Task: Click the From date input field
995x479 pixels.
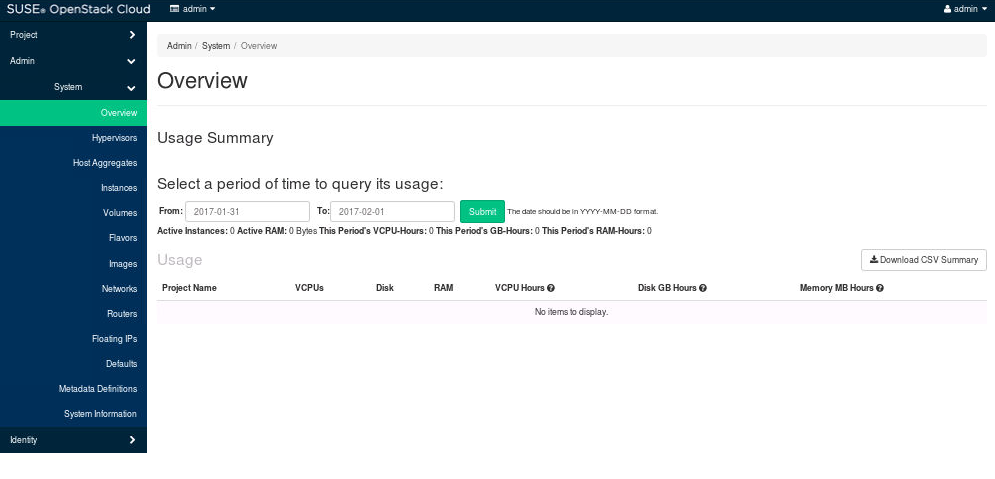Action: tap(247, 212)
